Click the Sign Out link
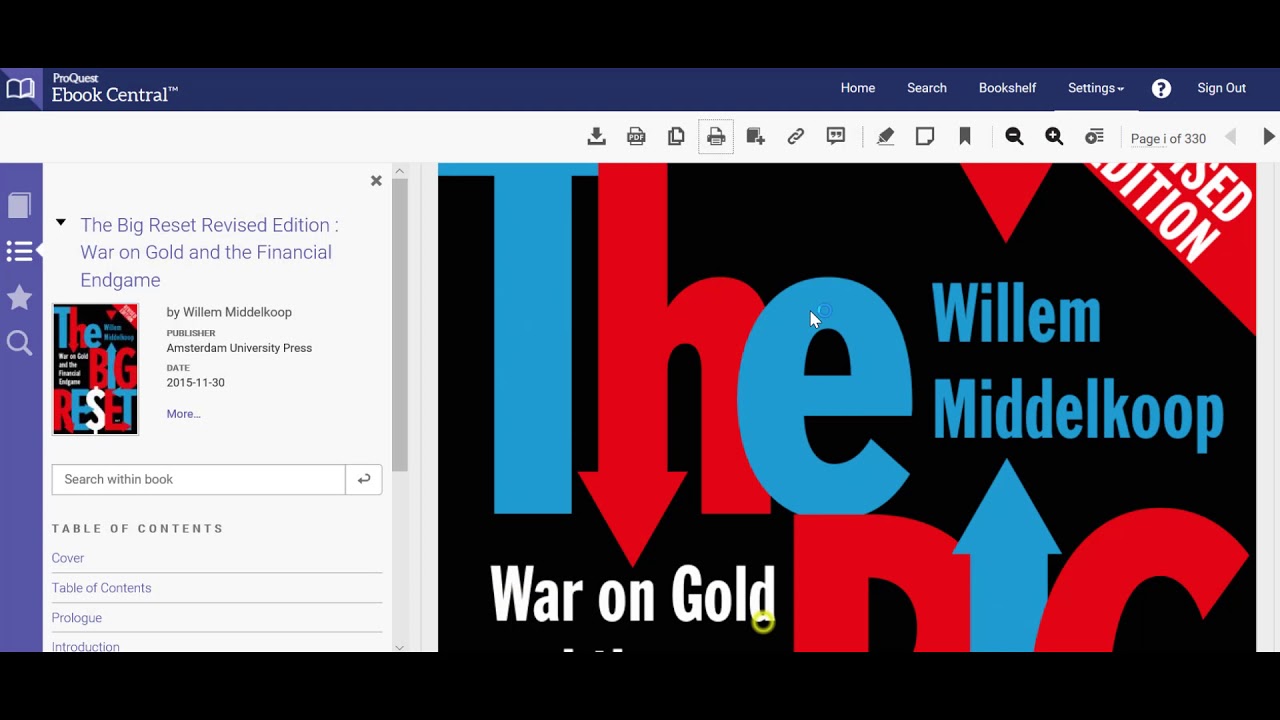Image resolution: width=1280 pixels, height=720 pixels. coord(1222,88)
